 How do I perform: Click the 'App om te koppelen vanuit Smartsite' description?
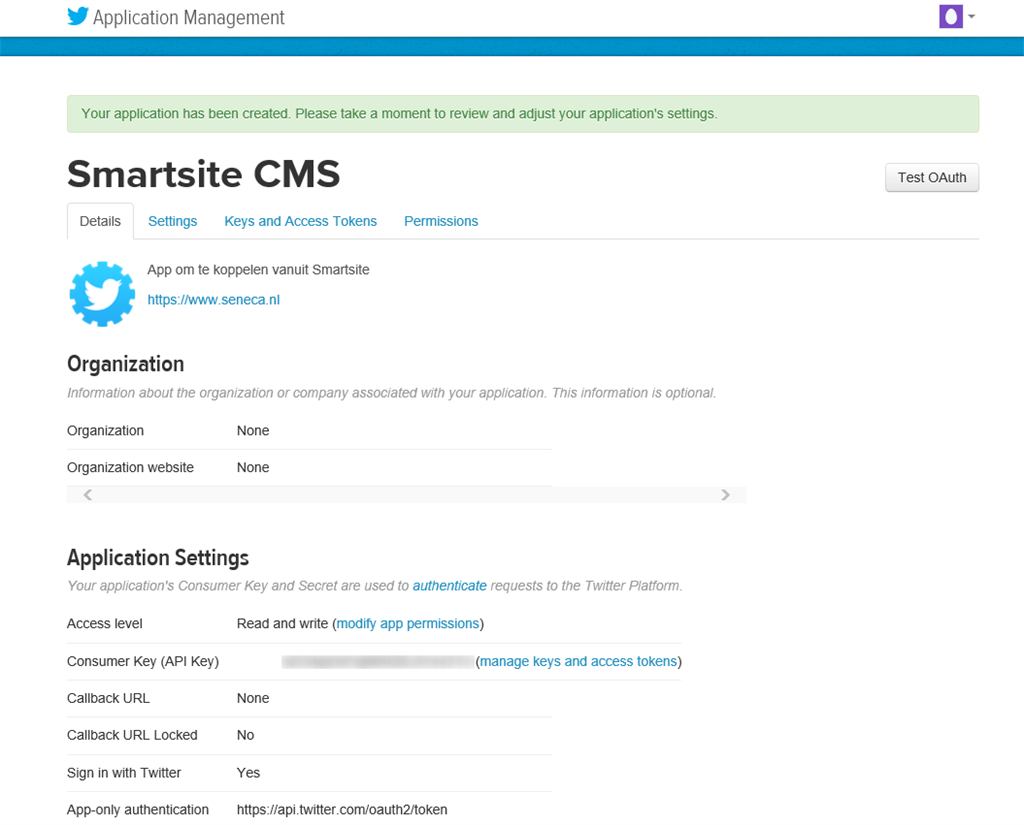[258, 270]
